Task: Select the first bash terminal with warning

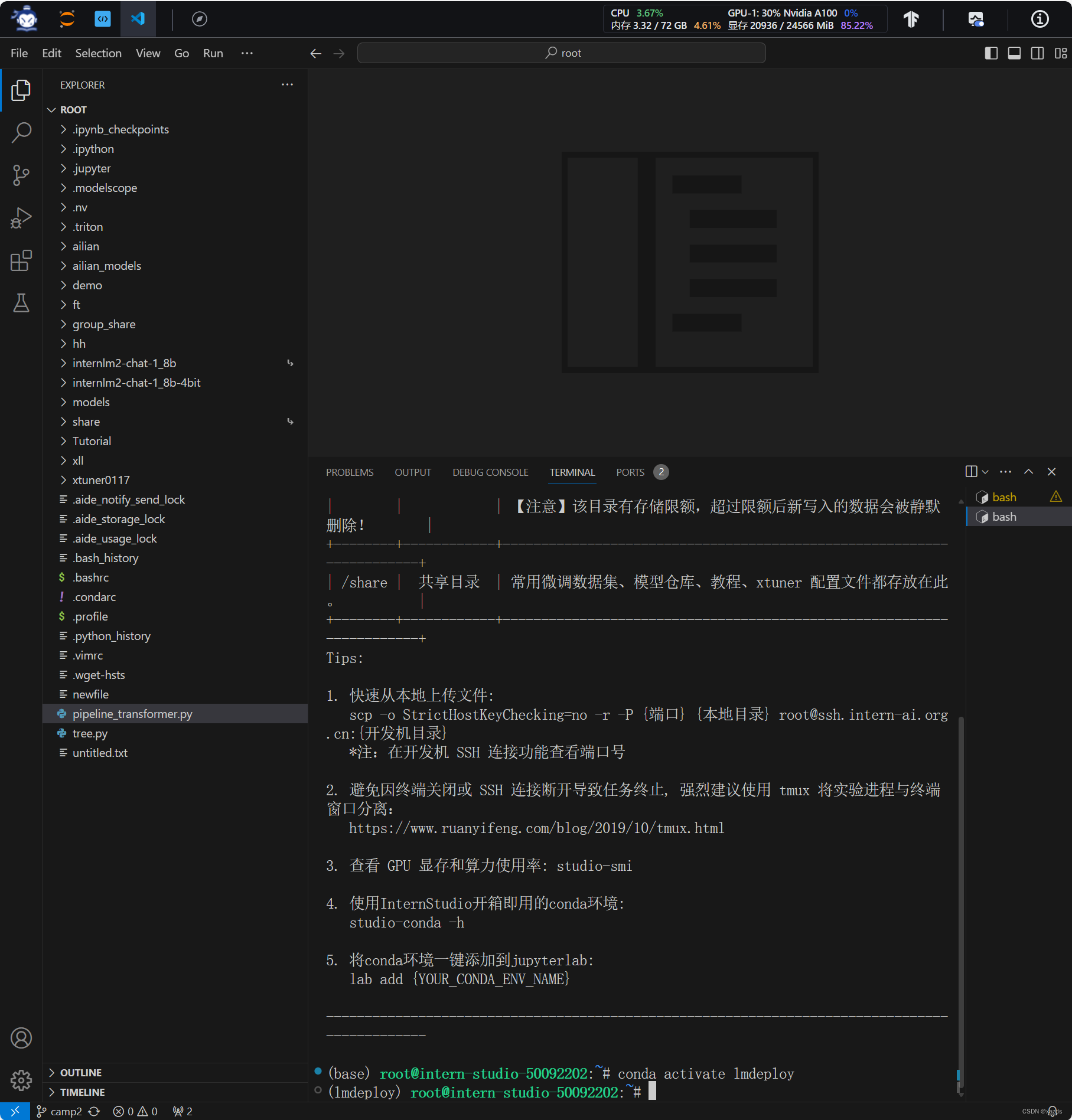Action: coord(1019,497)
